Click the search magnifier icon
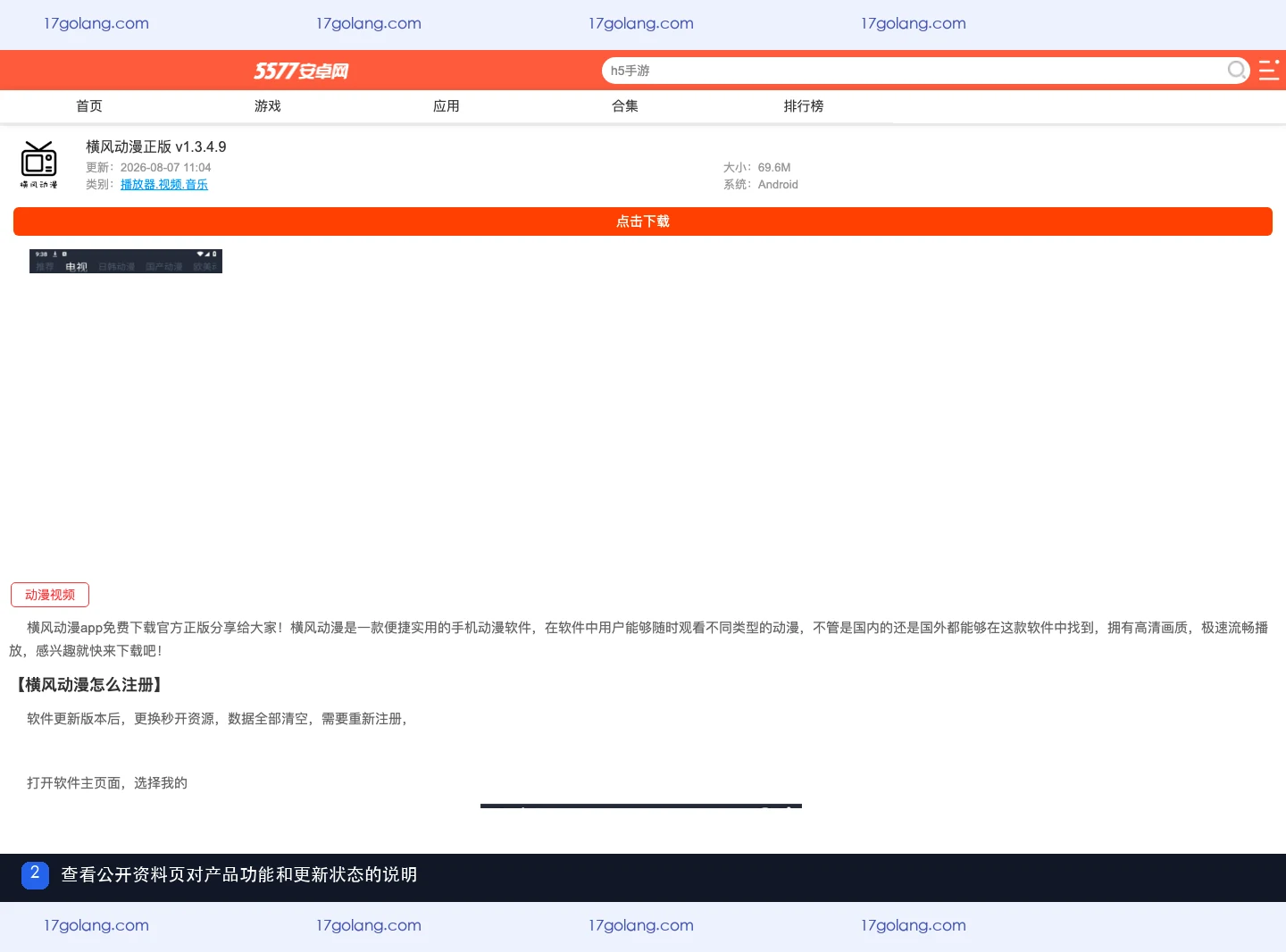1286x952 pixels. point(1237,70)
